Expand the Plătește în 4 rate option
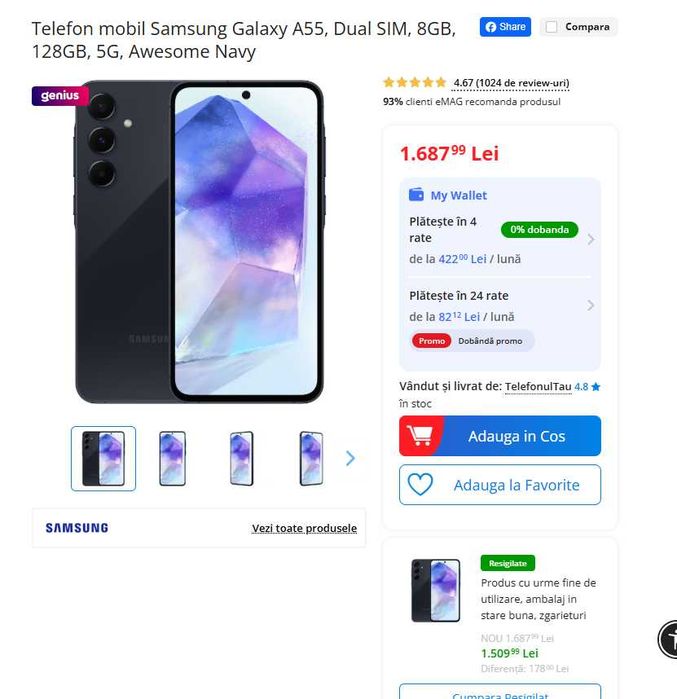 591,240
